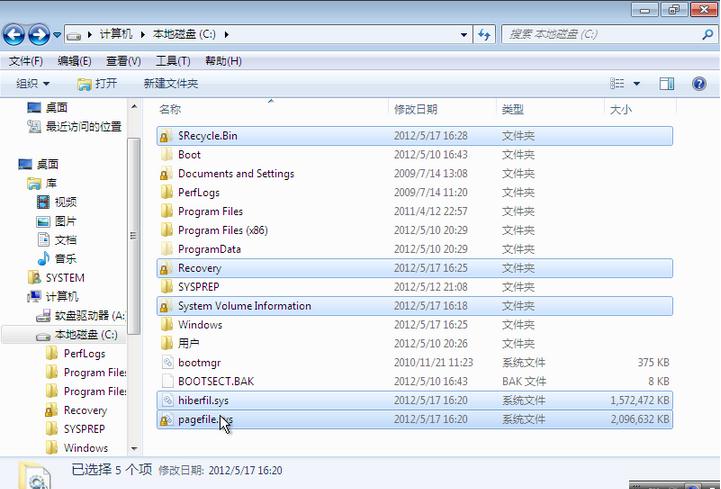
Task: Click 用户 folder icon in file list
Action: tap(166, 344)
